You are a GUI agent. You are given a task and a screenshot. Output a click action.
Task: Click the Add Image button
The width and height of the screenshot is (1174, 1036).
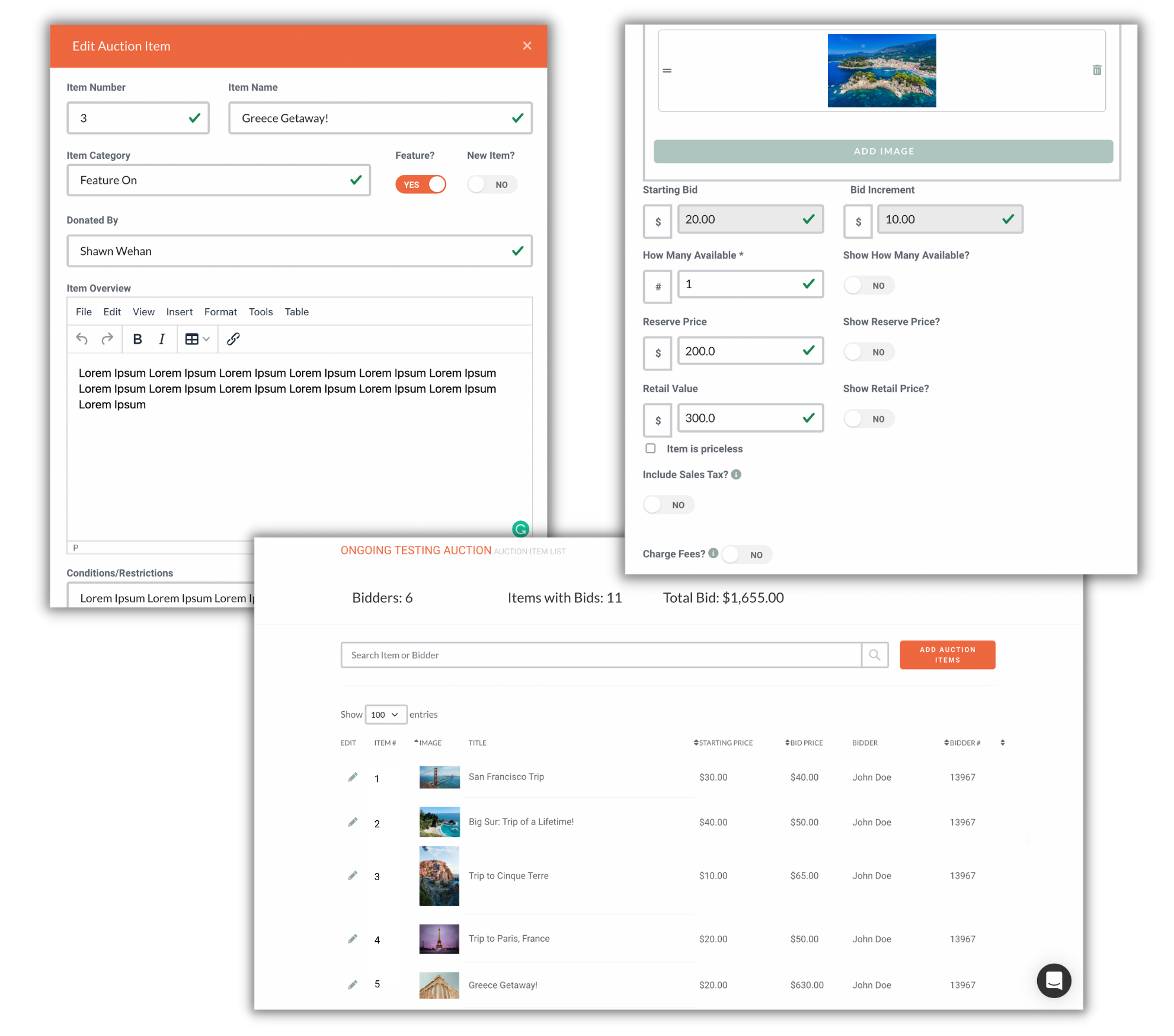click(883, 151)
